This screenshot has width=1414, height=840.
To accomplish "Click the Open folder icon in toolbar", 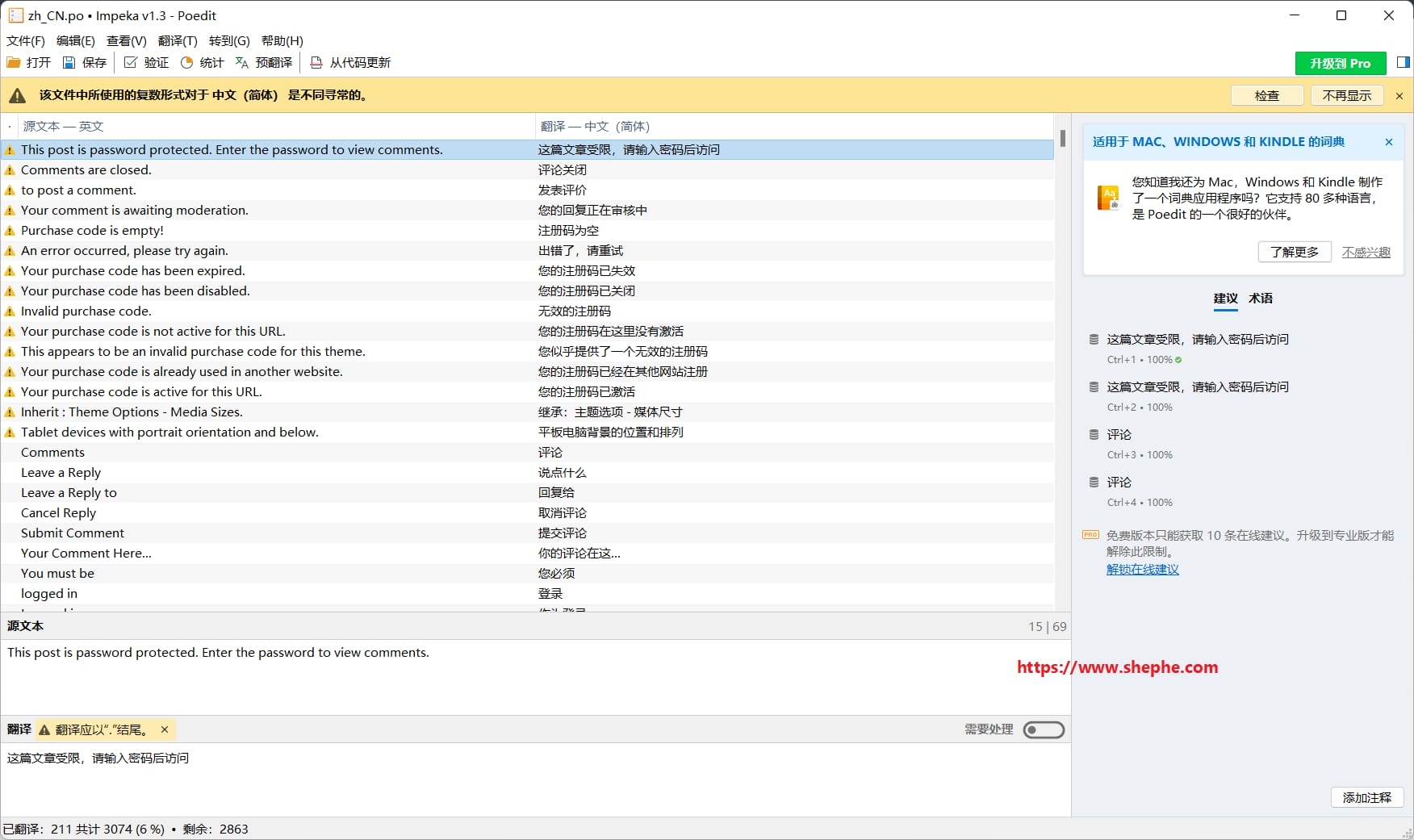I will (14, 63).
